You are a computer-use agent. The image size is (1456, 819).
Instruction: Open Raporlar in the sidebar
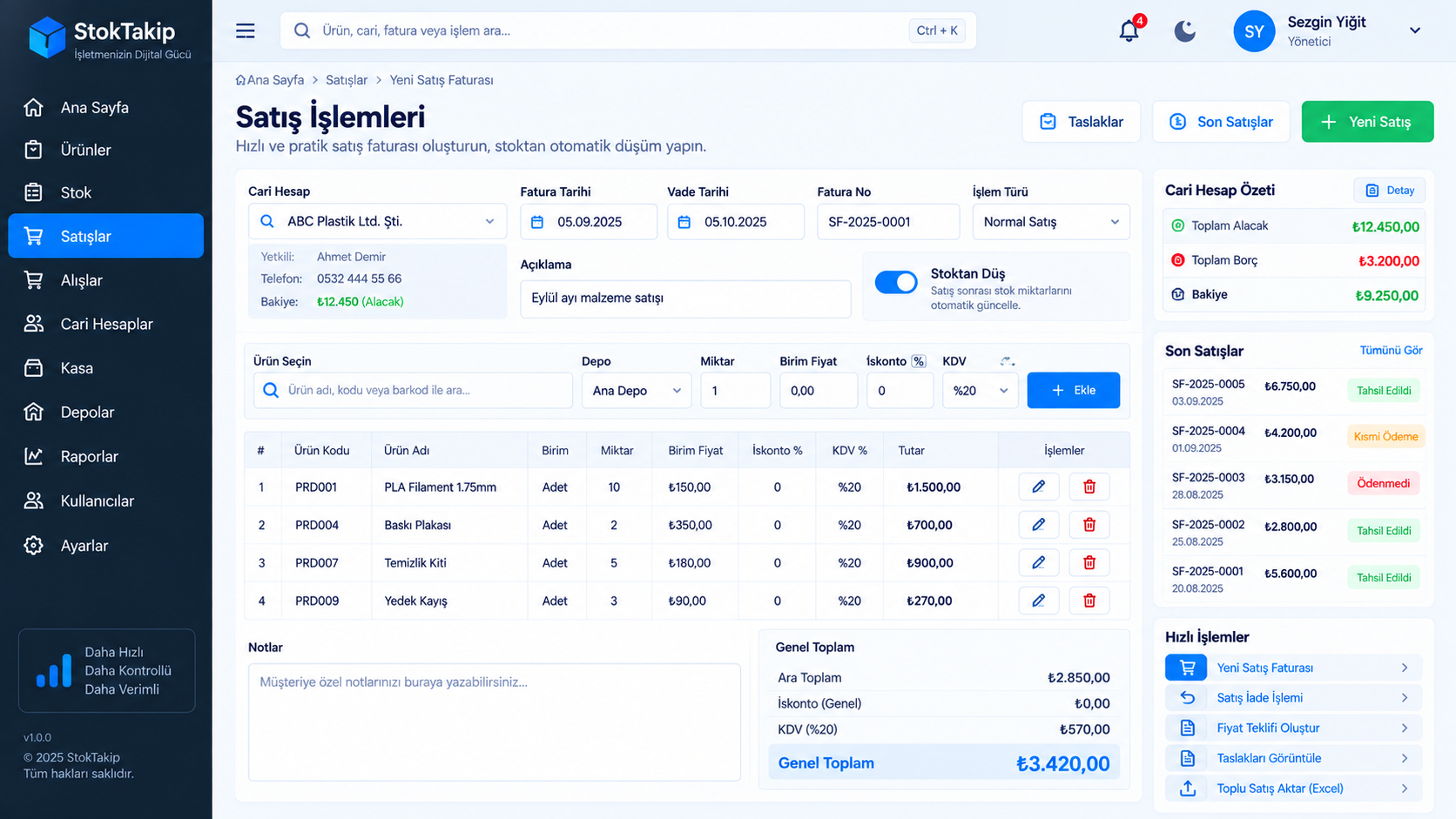click(x=106, y=456)
